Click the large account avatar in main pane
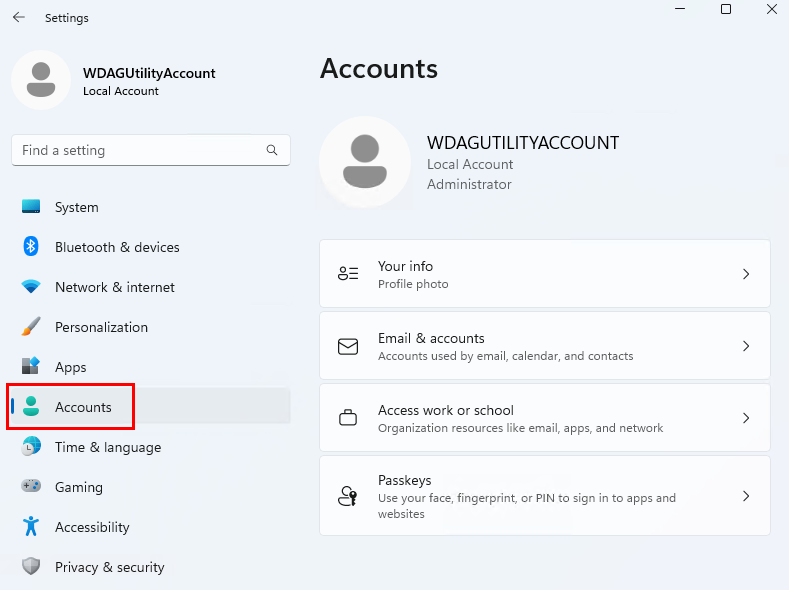 point(365,162)
